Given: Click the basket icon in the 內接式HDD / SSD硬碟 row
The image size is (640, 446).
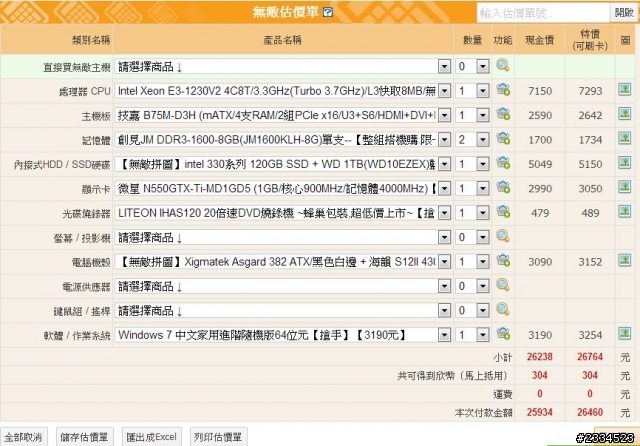Looking at the screenshot, I should pyautogui.click(x=503, y=163).
